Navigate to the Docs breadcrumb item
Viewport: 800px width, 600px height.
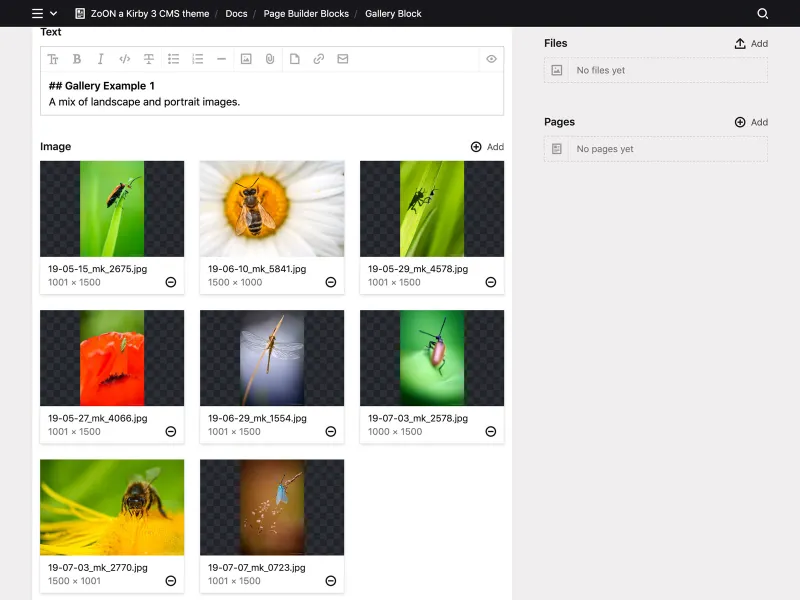point(236,14)
